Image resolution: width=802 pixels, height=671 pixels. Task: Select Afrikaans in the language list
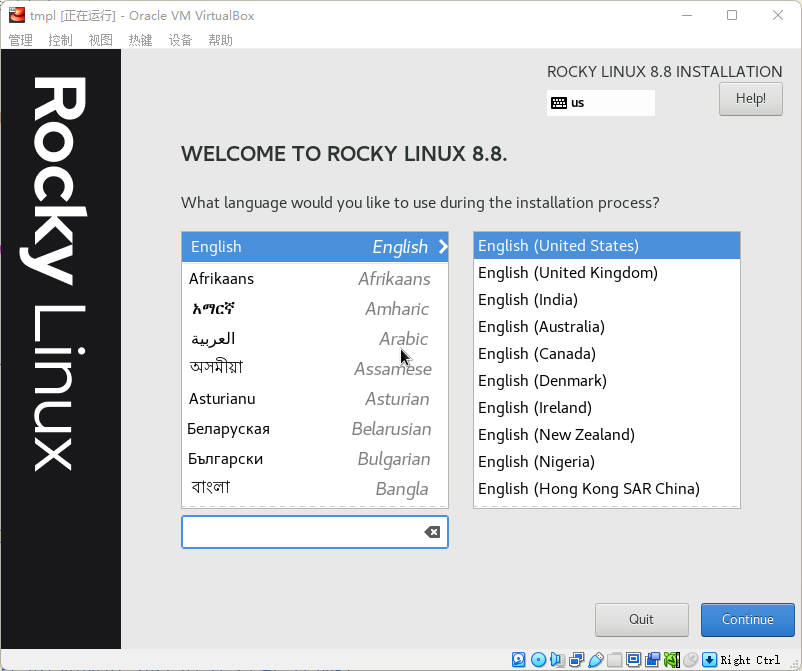[315, 279]
